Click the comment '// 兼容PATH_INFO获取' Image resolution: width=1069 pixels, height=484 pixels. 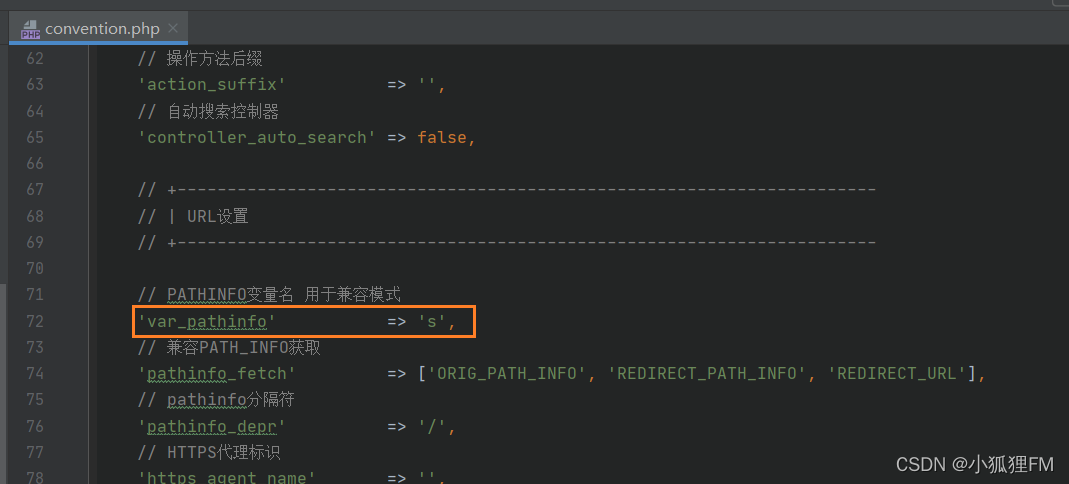[x=229, y=348]
